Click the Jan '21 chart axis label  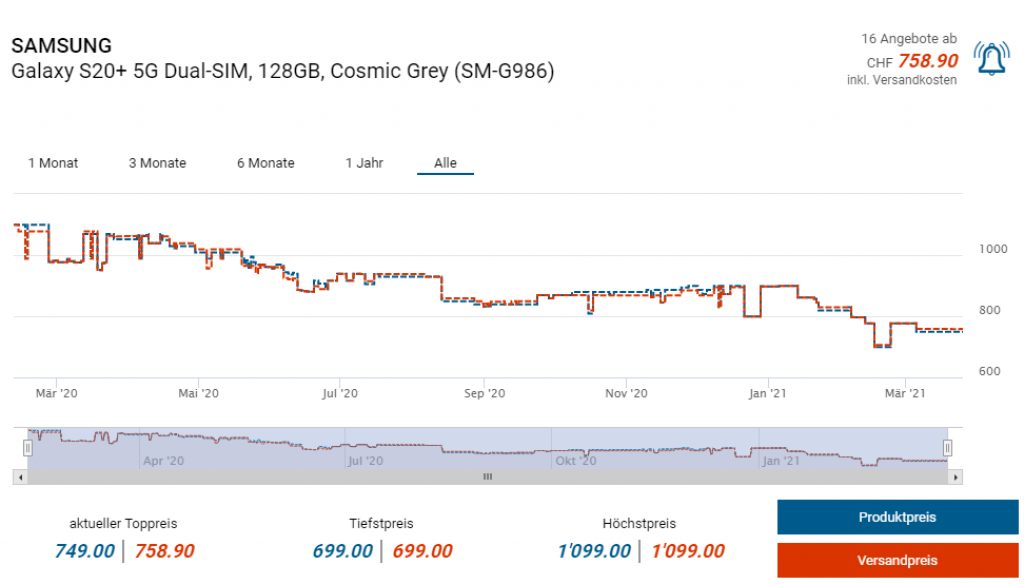click(x=766, y=394)
